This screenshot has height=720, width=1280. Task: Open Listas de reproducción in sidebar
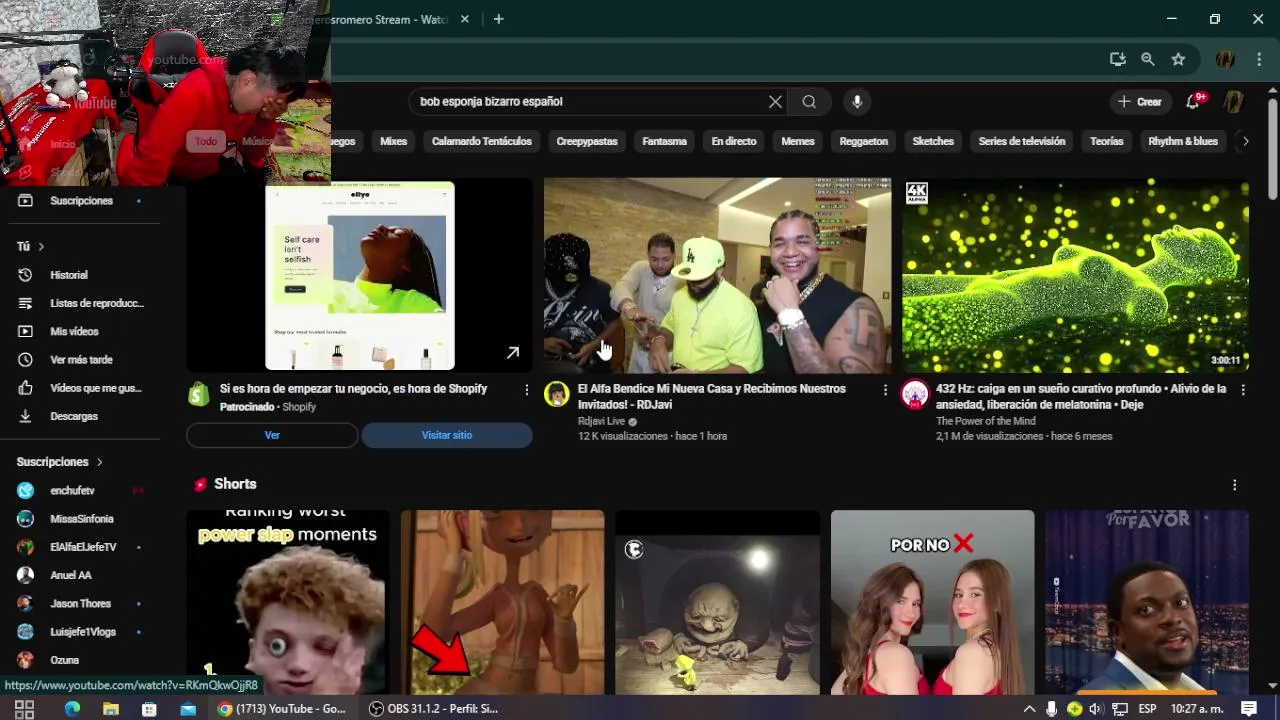tap(82, 303)
